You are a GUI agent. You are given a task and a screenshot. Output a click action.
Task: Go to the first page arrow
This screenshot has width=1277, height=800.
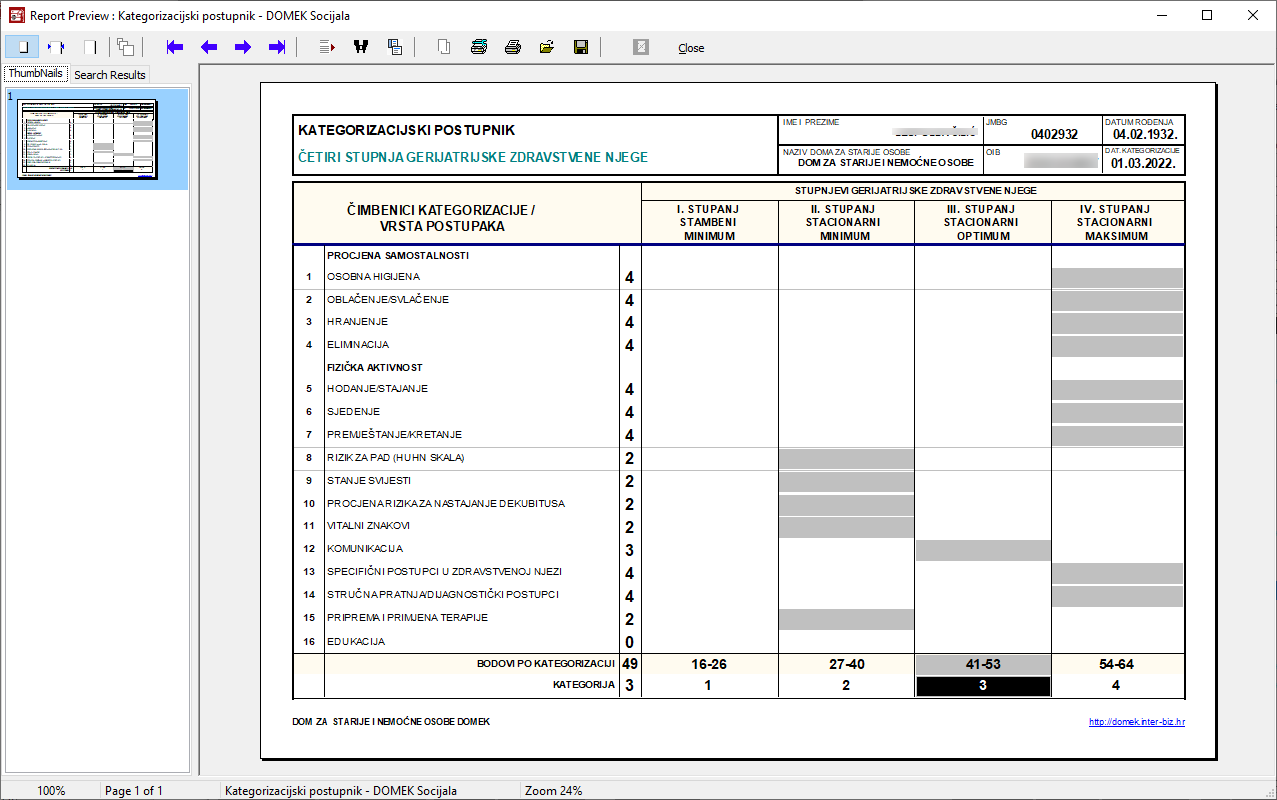pyautogui.click(x=175, y=47)
